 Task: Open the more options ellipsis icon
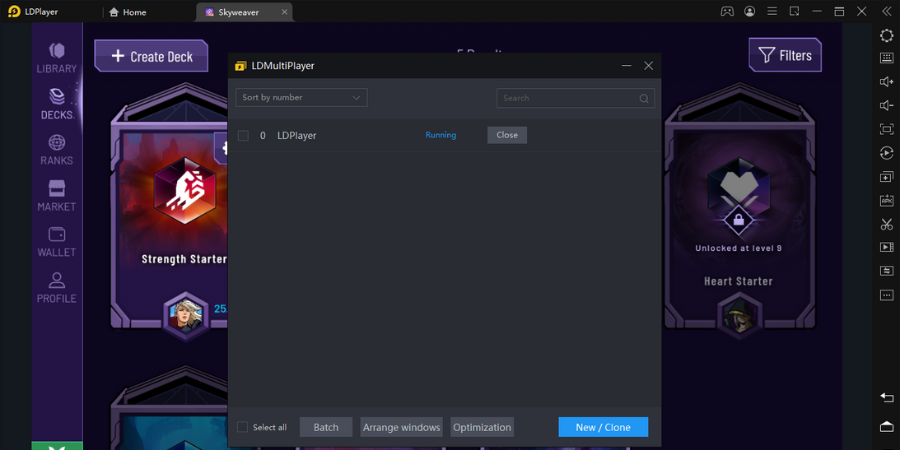[886, 295]
